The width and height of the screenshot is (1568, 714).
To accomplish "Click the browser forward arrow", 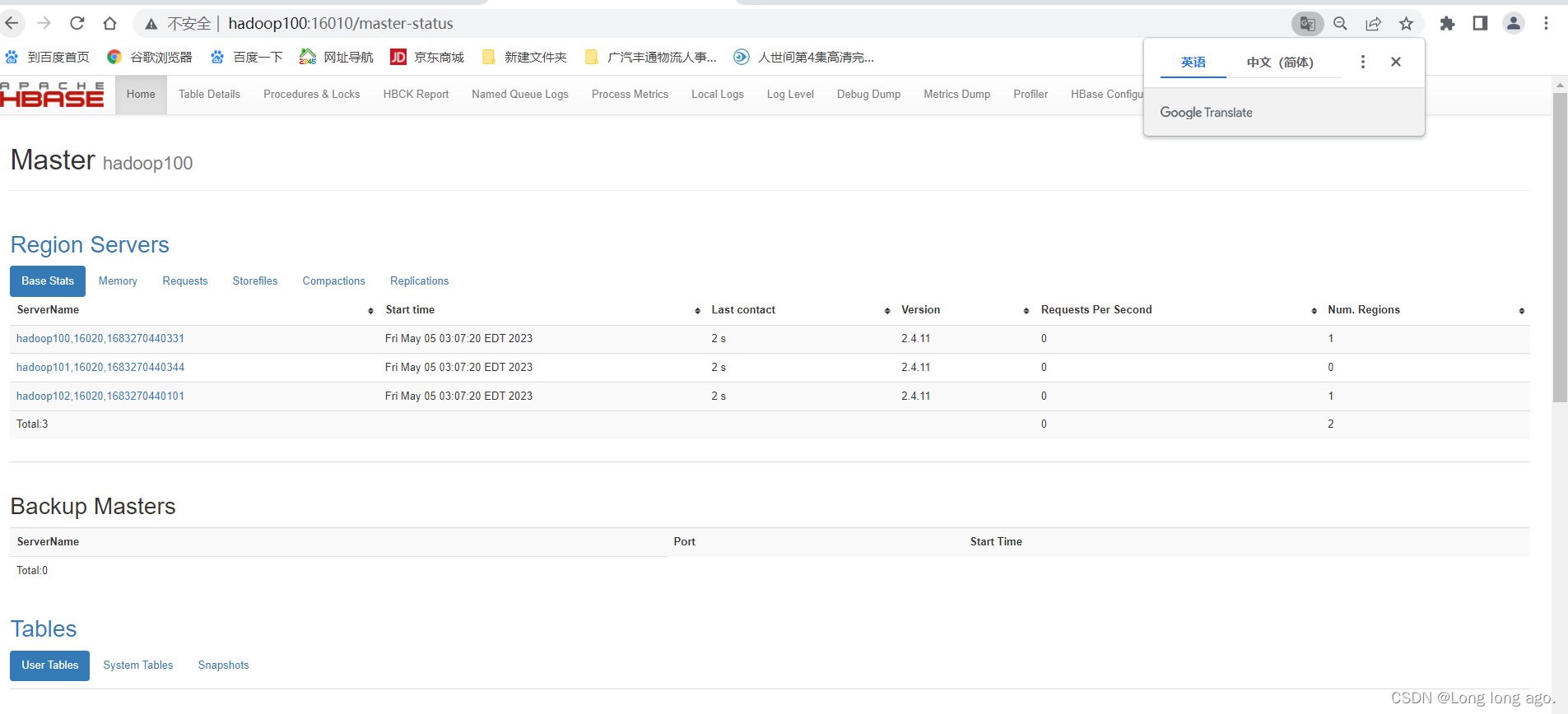I will [44, 23].
